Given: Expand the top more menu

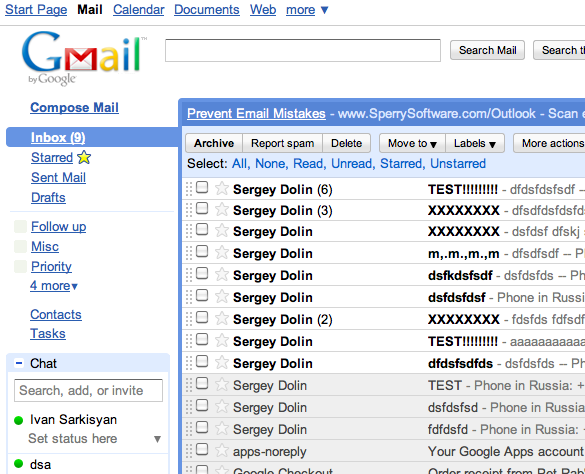Looking at the screenshot, I should pyautogui.click(x=307, y=10).
